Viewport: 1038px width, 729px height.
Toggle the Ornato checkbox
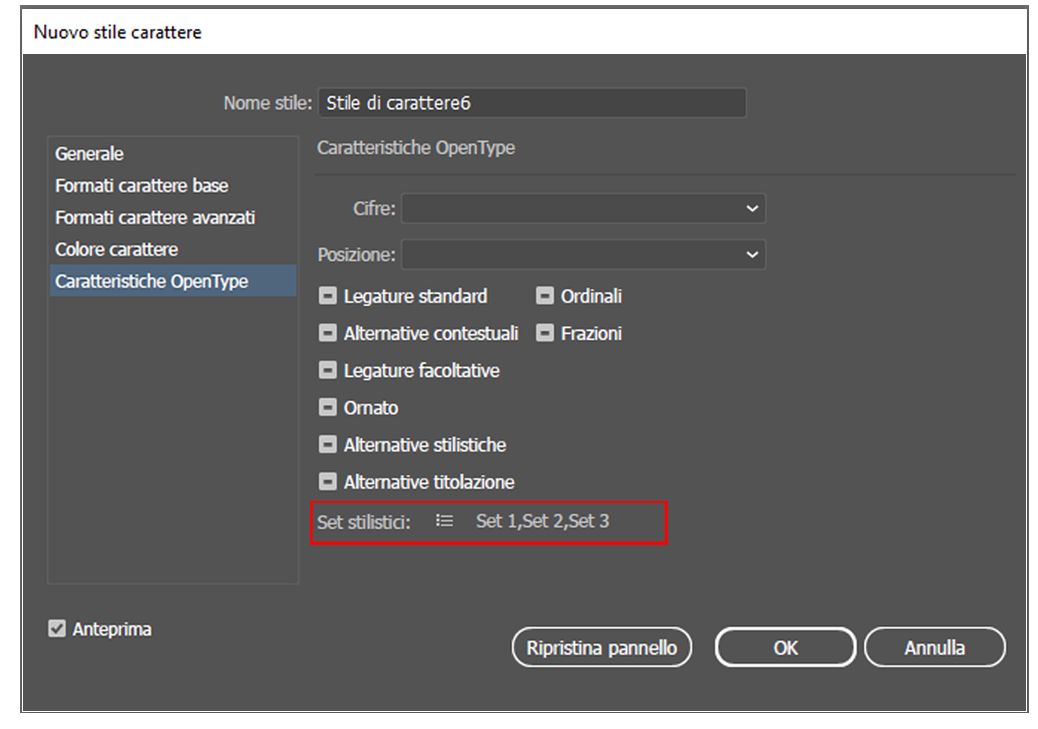tap(328, 408)
